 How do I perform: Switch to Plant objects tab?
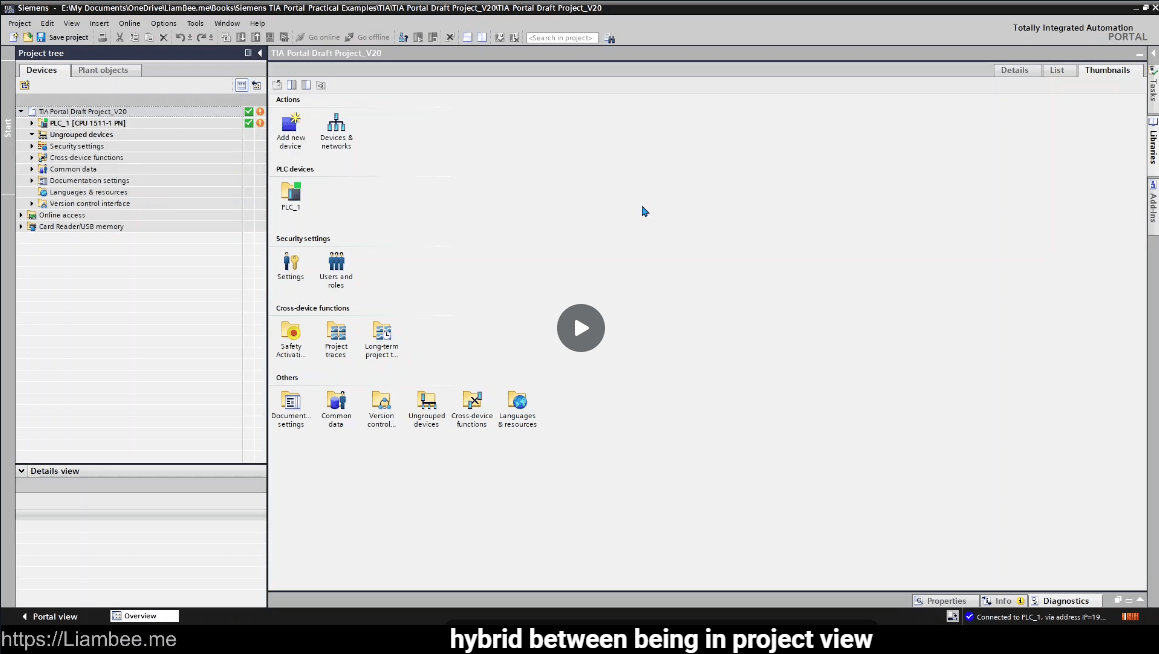pos(103,70)
